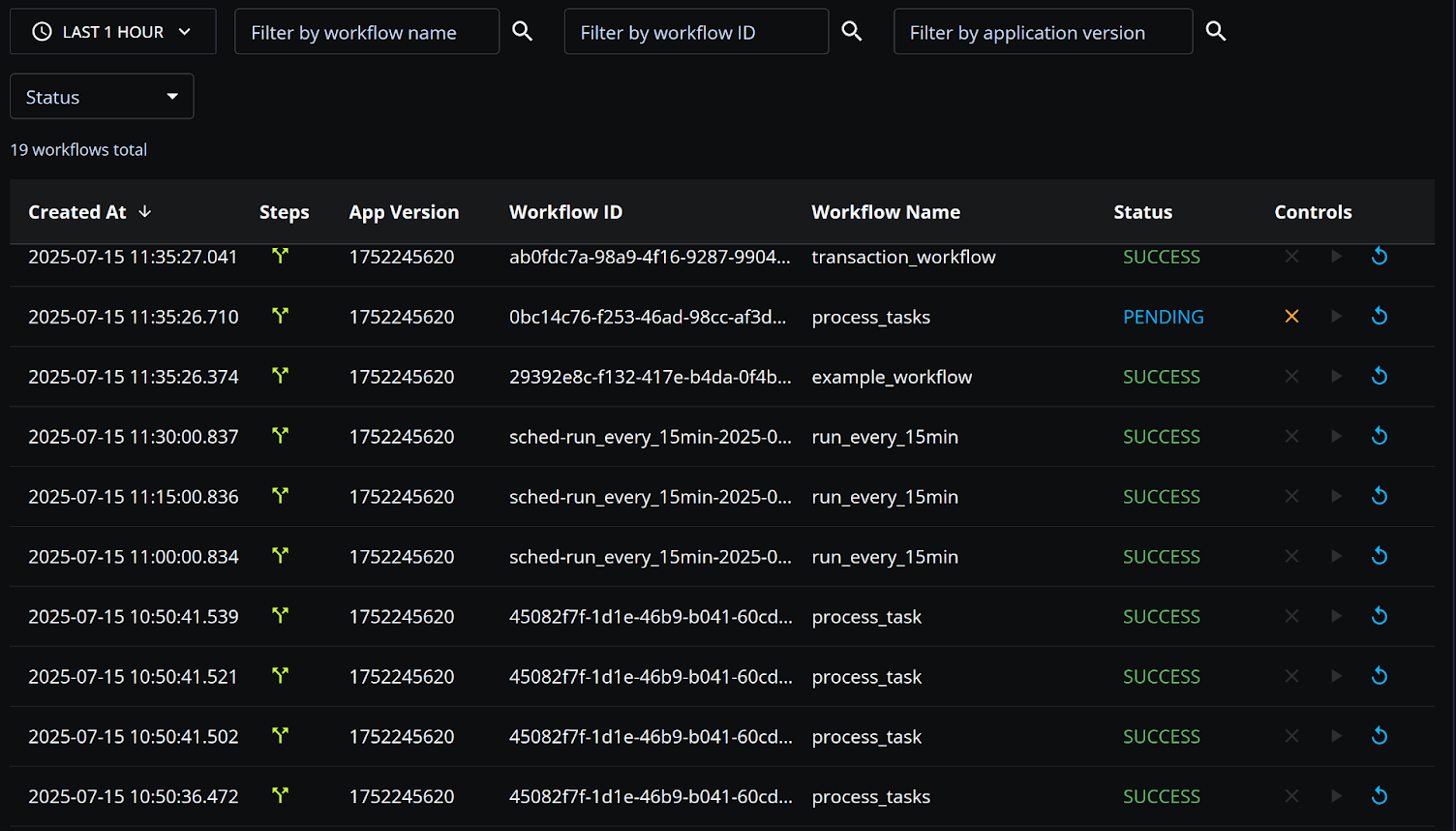Restart the 11:30:00.837 run_every_15min workflow
This screenshot has width=1456, height=831.
(x=1380, y=437)
